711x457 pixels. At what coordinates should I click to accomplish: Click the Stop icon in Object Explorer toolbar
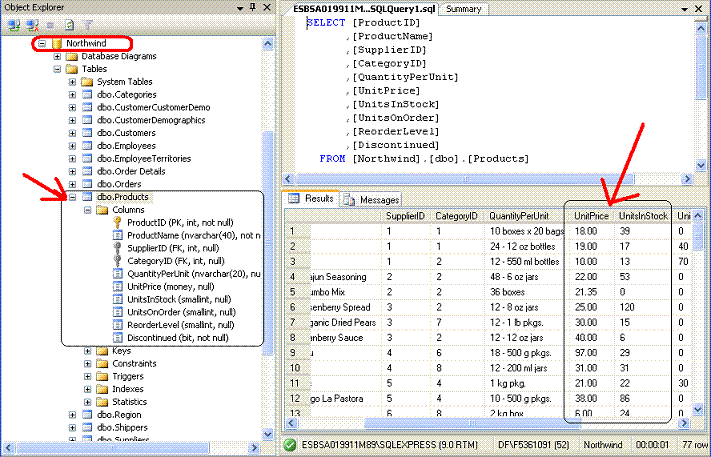coord(51,25)
